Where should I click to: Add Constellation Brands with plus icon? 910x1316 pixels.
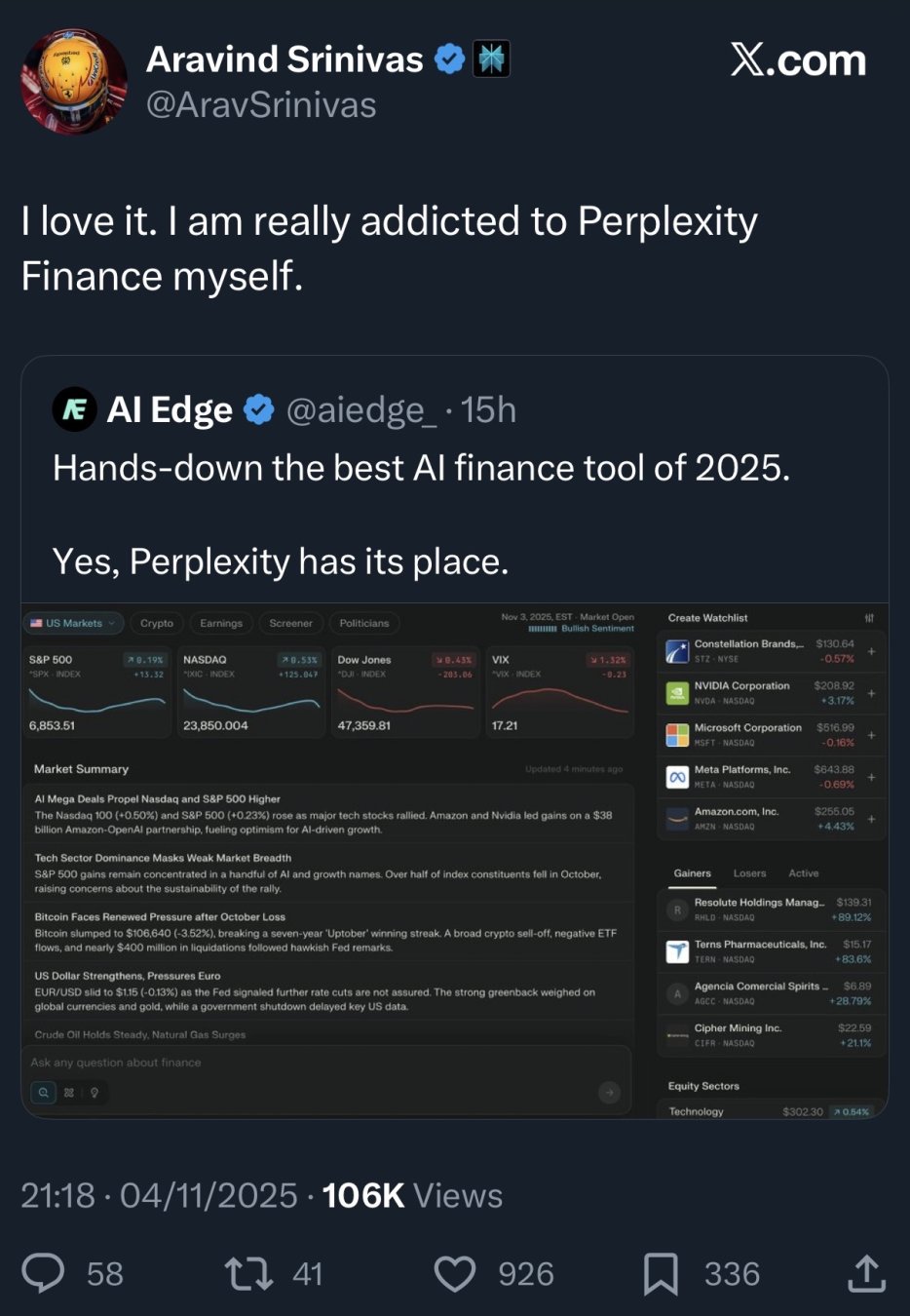click(x=871, y=651)
